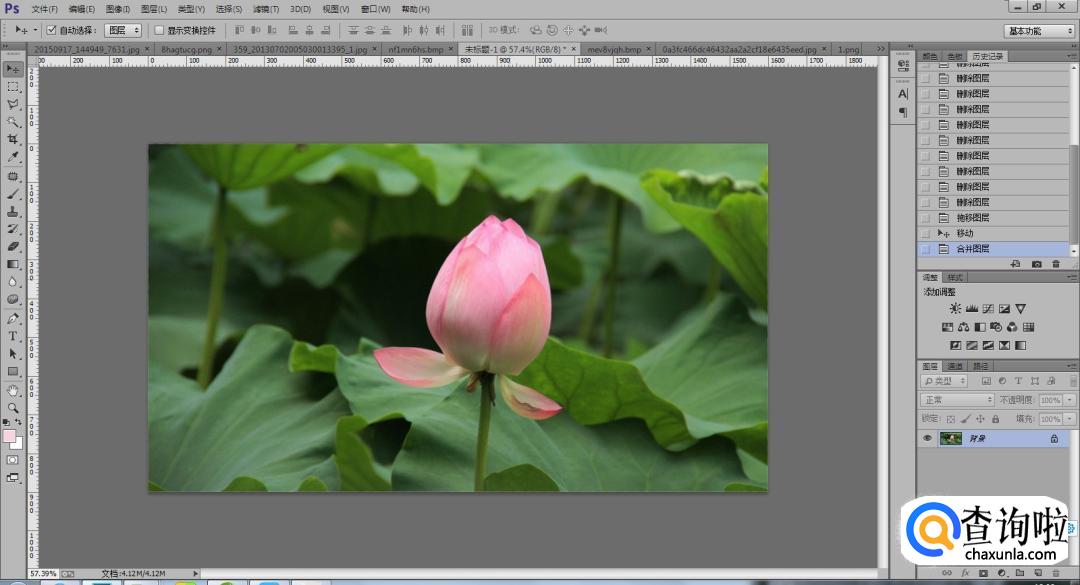This screenshot has height=585, width=1080.
Task: Click the history panel trash icon
Action: (1056, 264)
